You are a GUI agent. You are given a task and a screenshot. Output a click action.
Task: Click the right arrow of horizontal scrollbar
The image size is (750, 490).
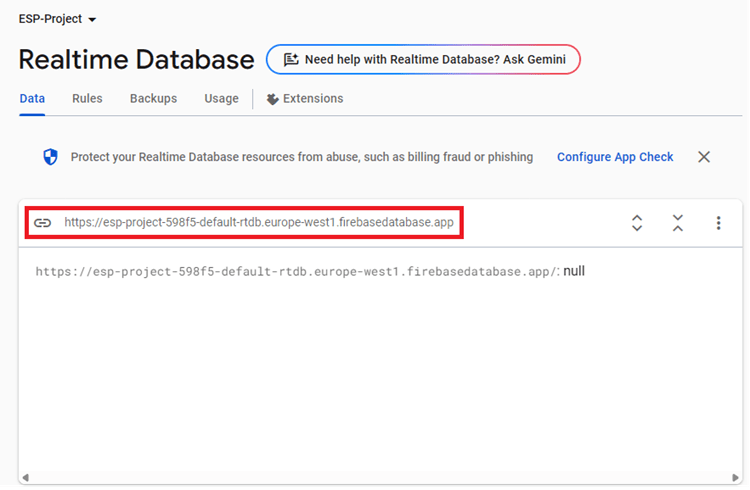[x=735, y=478]
